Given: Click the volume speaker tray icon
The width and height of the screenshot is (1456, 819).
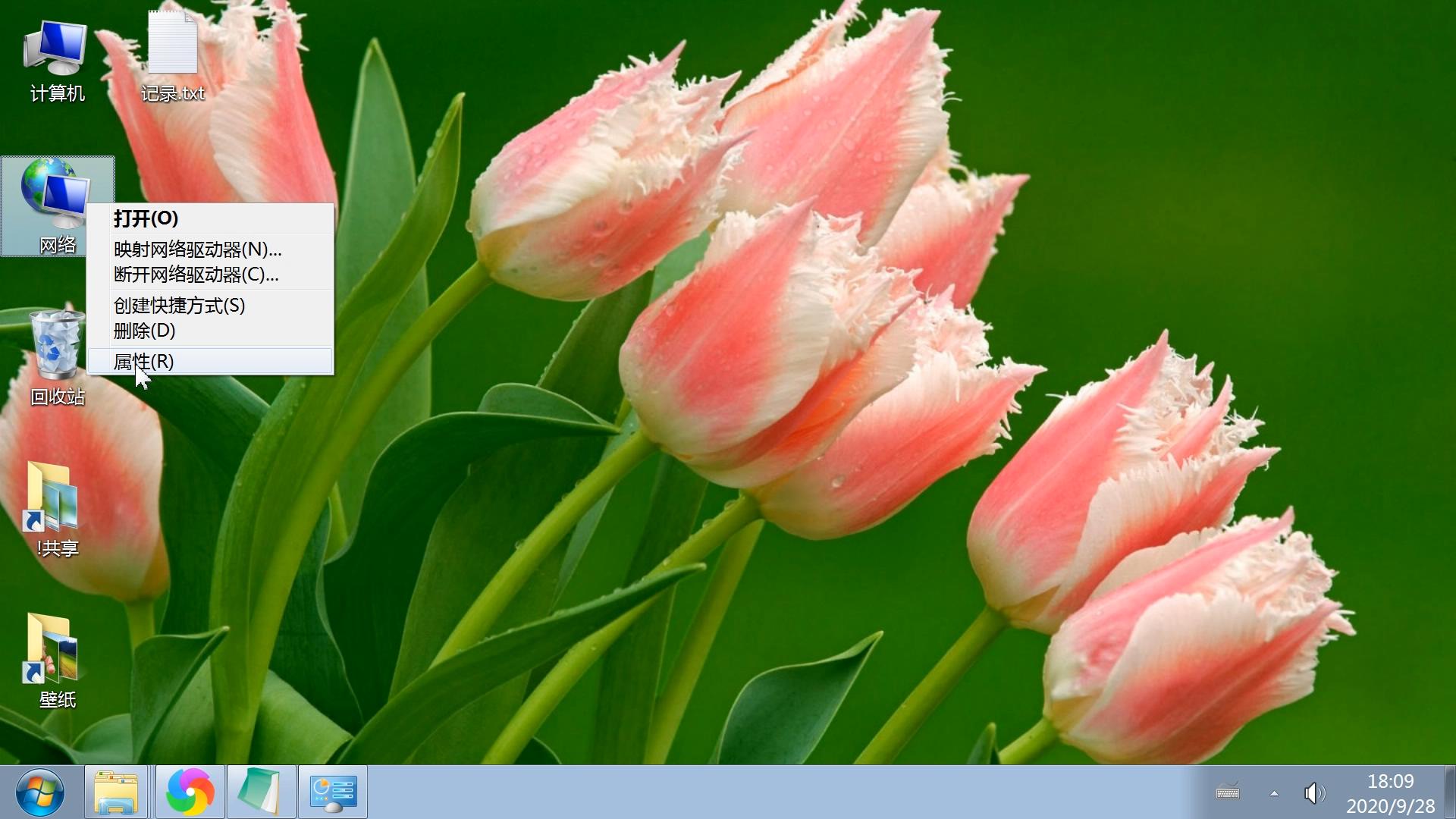Looking at the screenshot, I should click(1313, 793).
